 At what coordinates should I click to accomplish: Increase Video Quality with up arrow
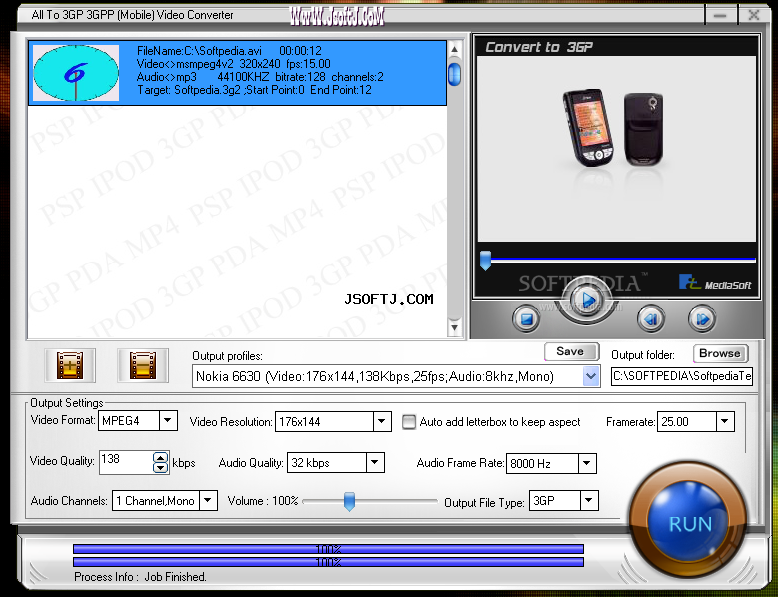pyautogui.click(x=160, y=458)
